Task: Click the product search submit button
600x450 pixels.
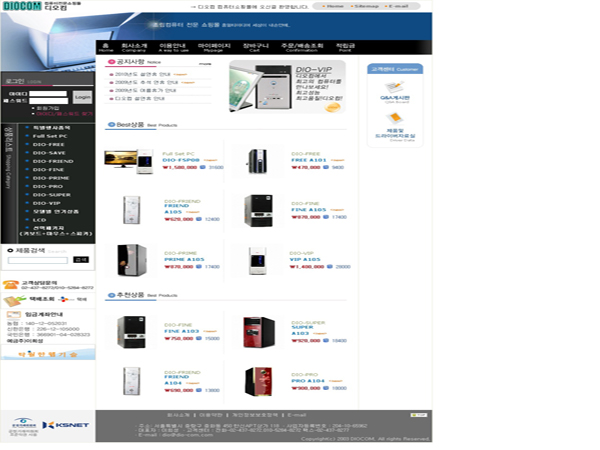Action: 81,259
